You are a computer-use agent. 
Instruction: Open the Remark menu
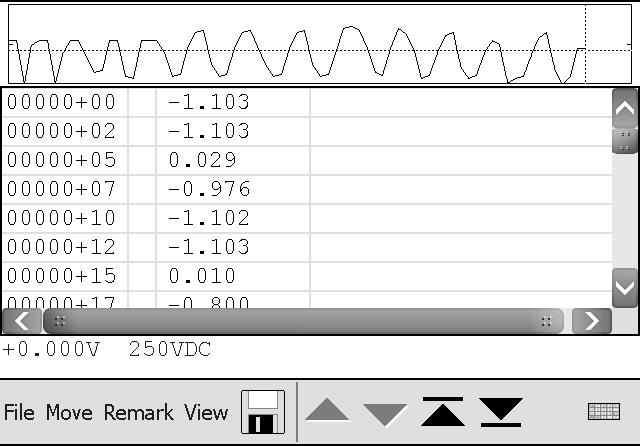[x=139, y=413]
